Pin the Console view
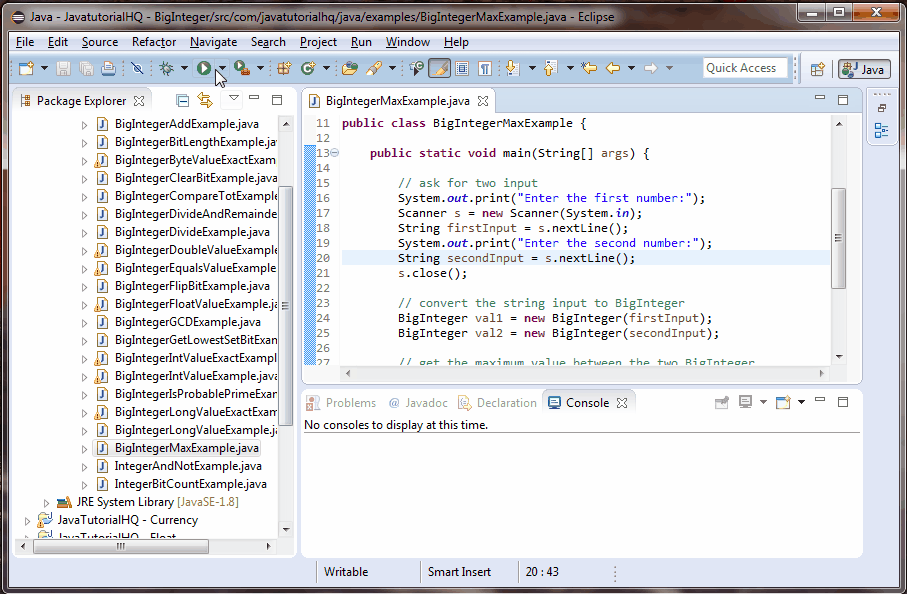Screen dimensions: 907x594 tap(722, 400)
